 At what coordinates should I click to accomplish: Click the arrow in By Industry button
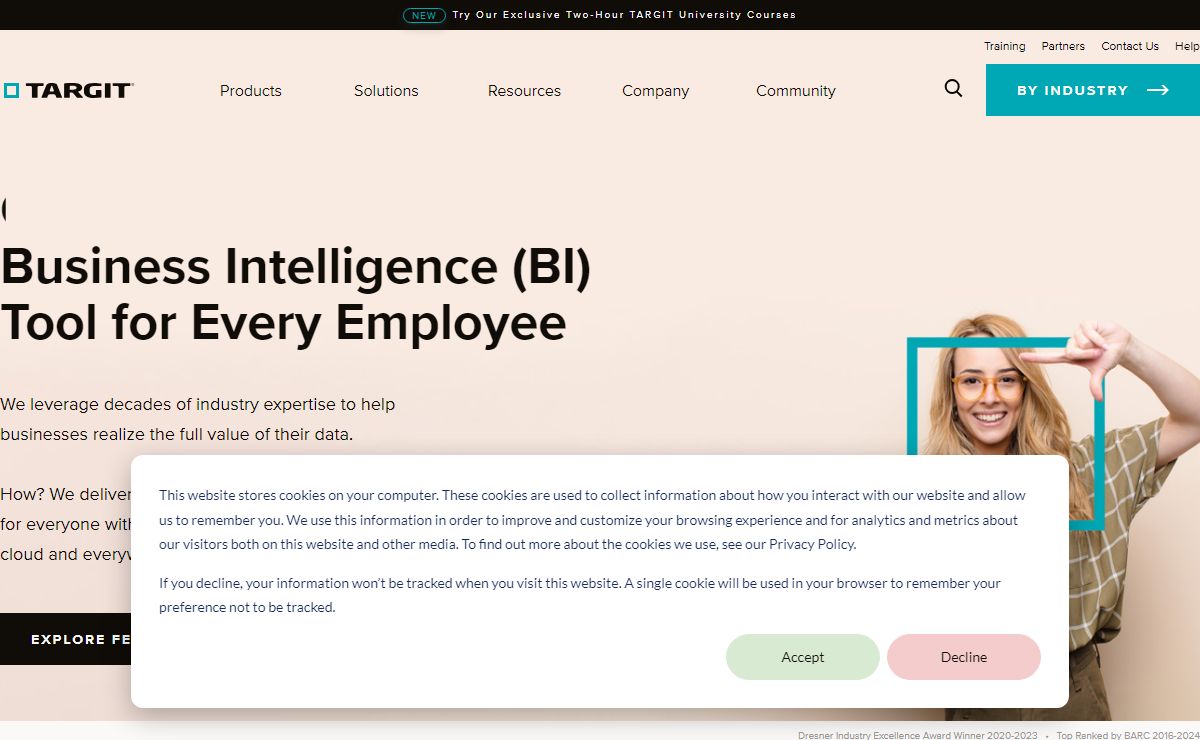[1158, 90]
